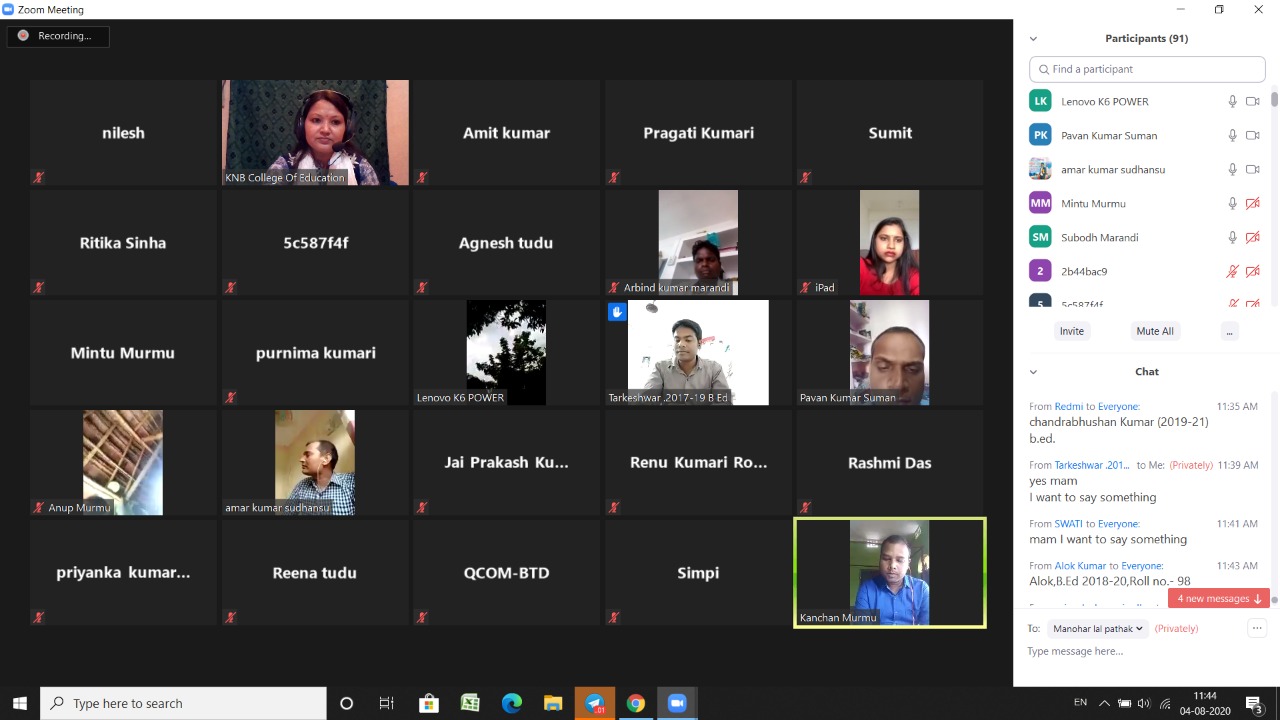Toggle Pavan Kumar Suman's video camera icon
Screen dimensions: 1280x720
(1252, 135)
